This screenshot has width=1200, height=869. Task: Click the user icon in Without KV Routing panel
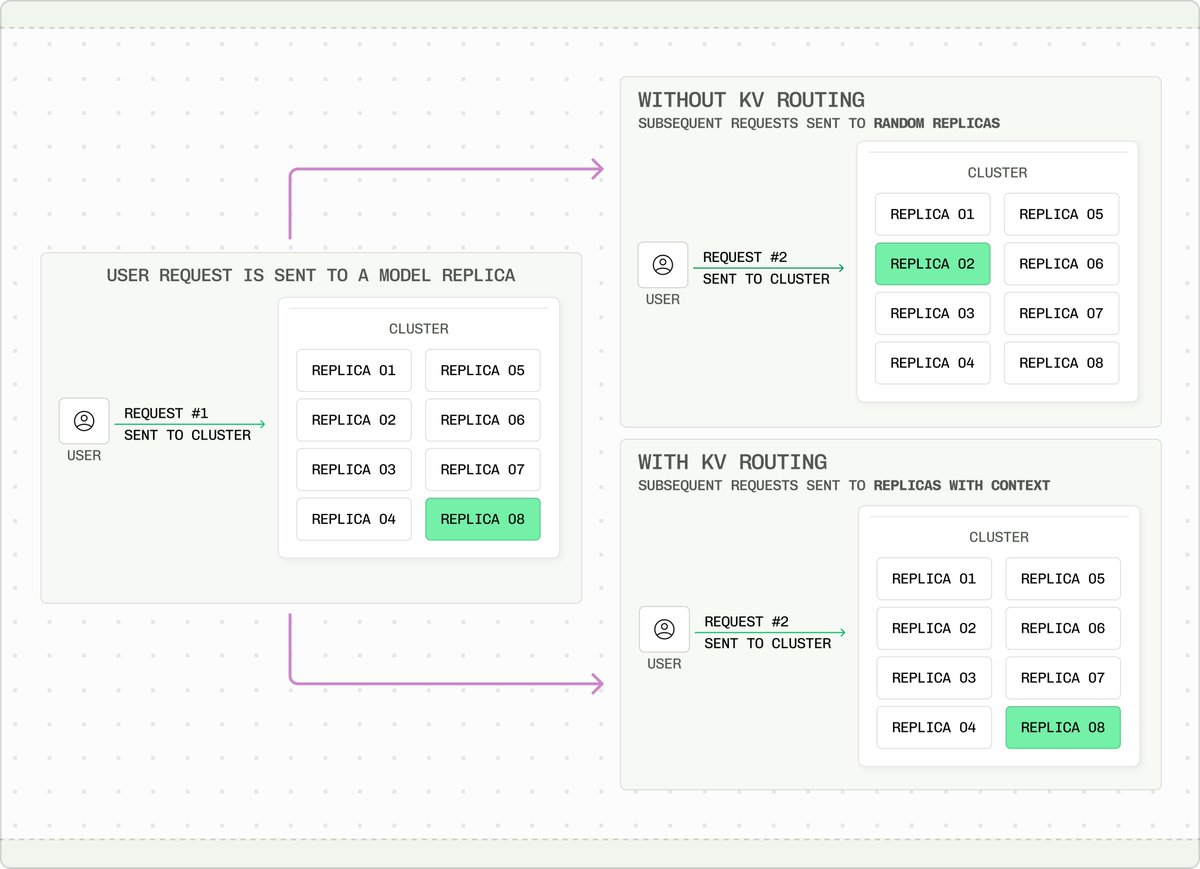coord(663,265)
